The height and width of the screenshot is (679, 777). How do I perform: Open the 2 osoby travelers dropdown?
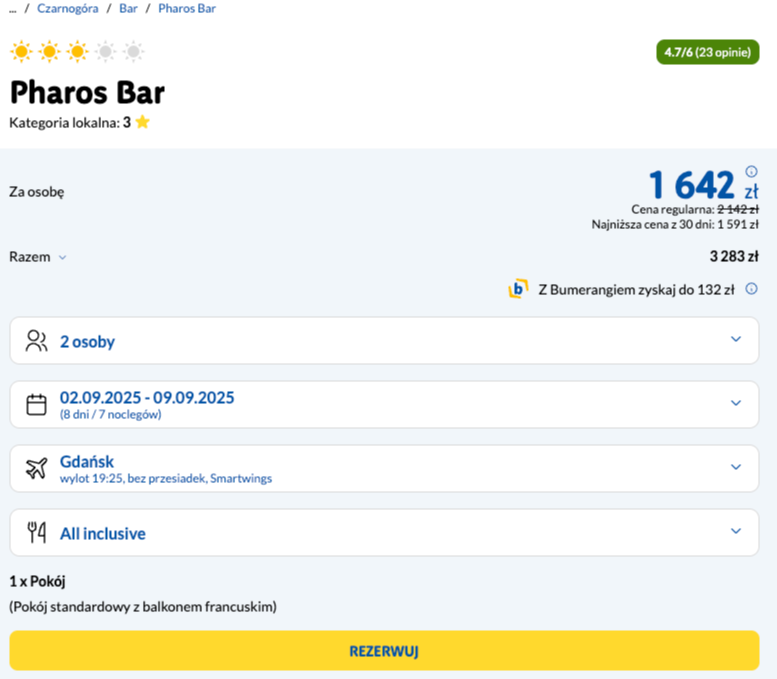384,340
